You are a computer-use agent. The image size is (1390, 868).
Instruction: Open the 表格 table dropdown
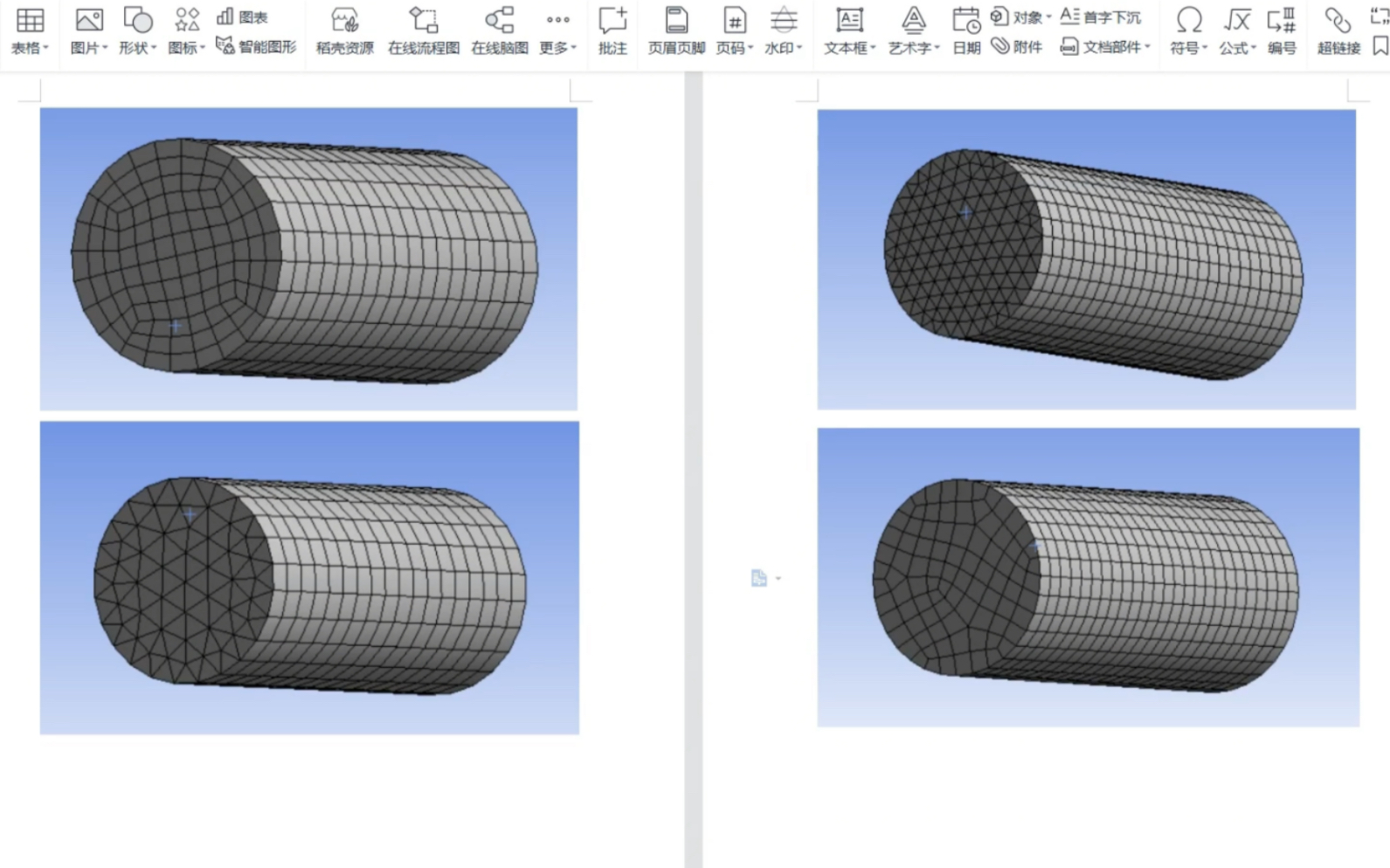point(30,48)
